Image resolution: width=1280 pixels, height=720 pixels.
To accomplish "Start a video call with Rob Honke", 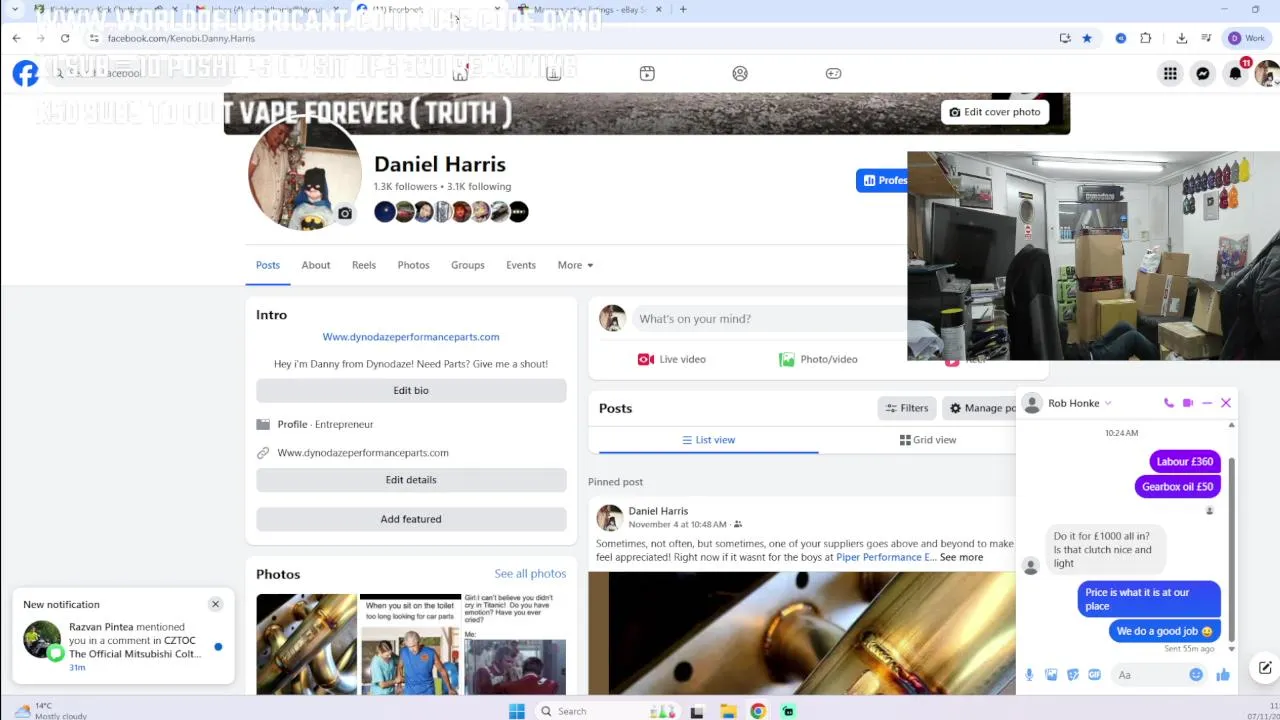I will click(1188, 403).
